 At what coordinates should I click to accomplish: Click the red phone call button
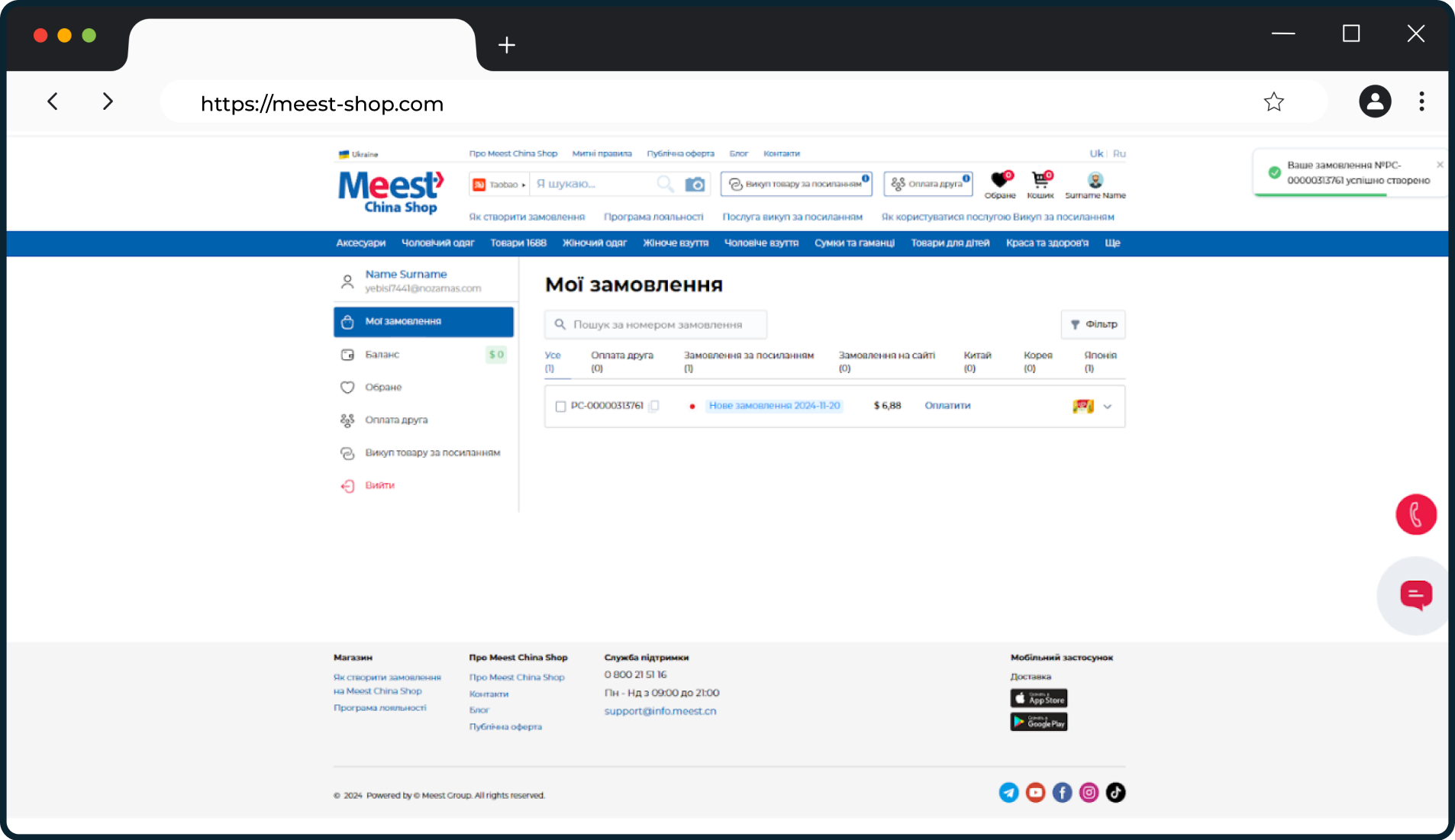[x=1416, y=514]
